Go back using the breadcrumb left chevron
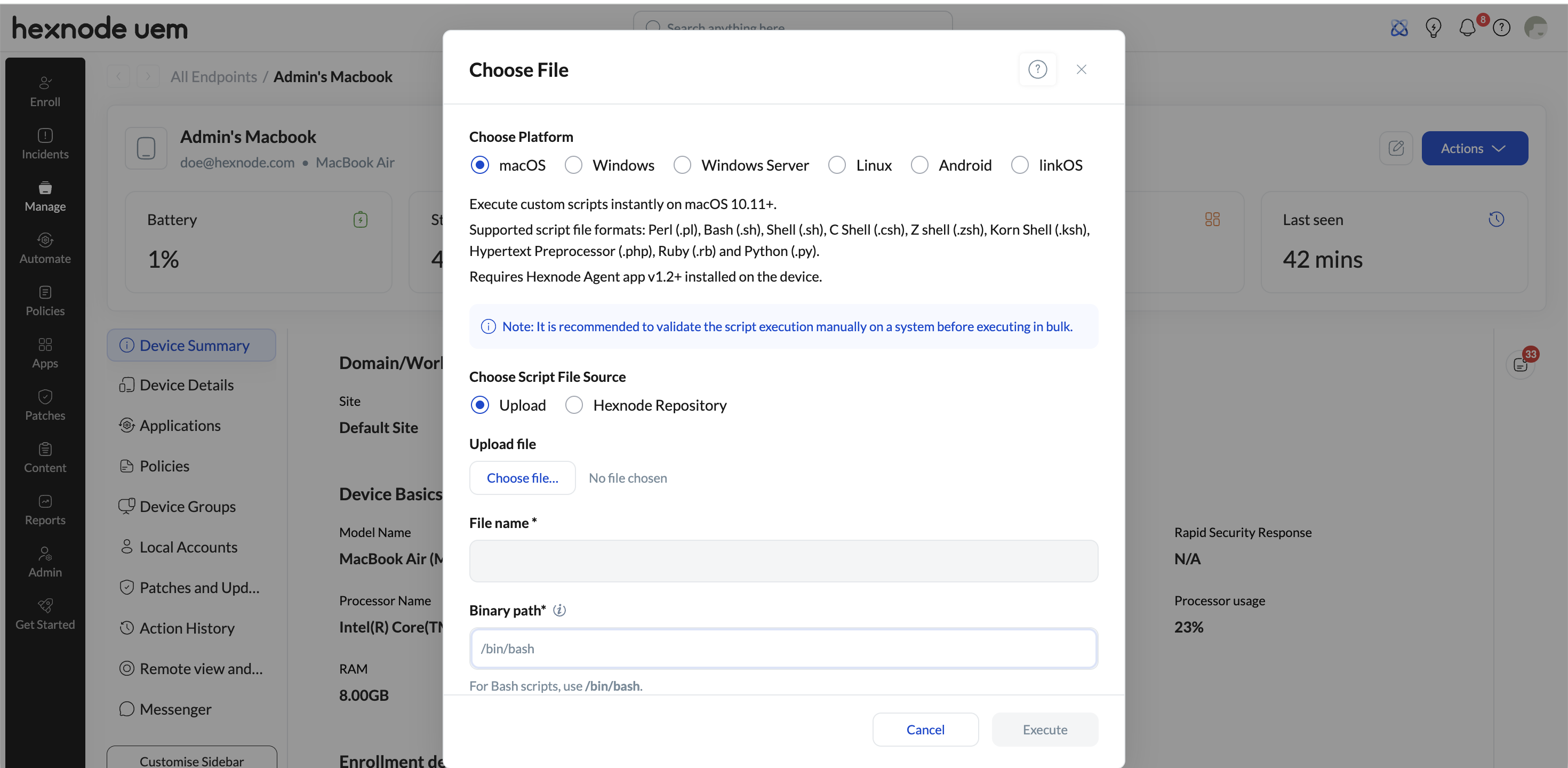The height and width of the screenshot is (768, 1568). click(x=119, y=76)
